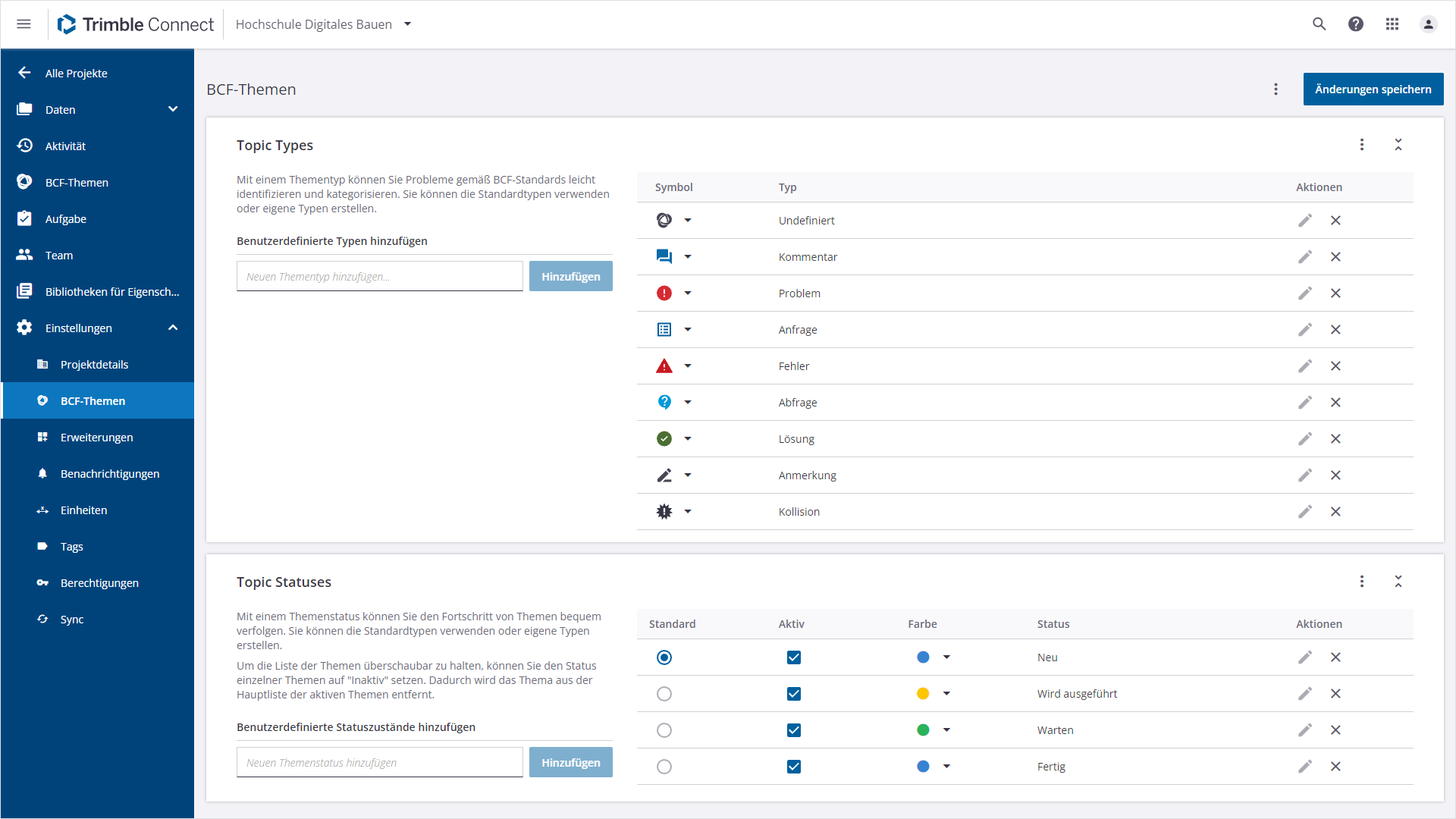Edit the Warten status entry

coord(1304,730)
